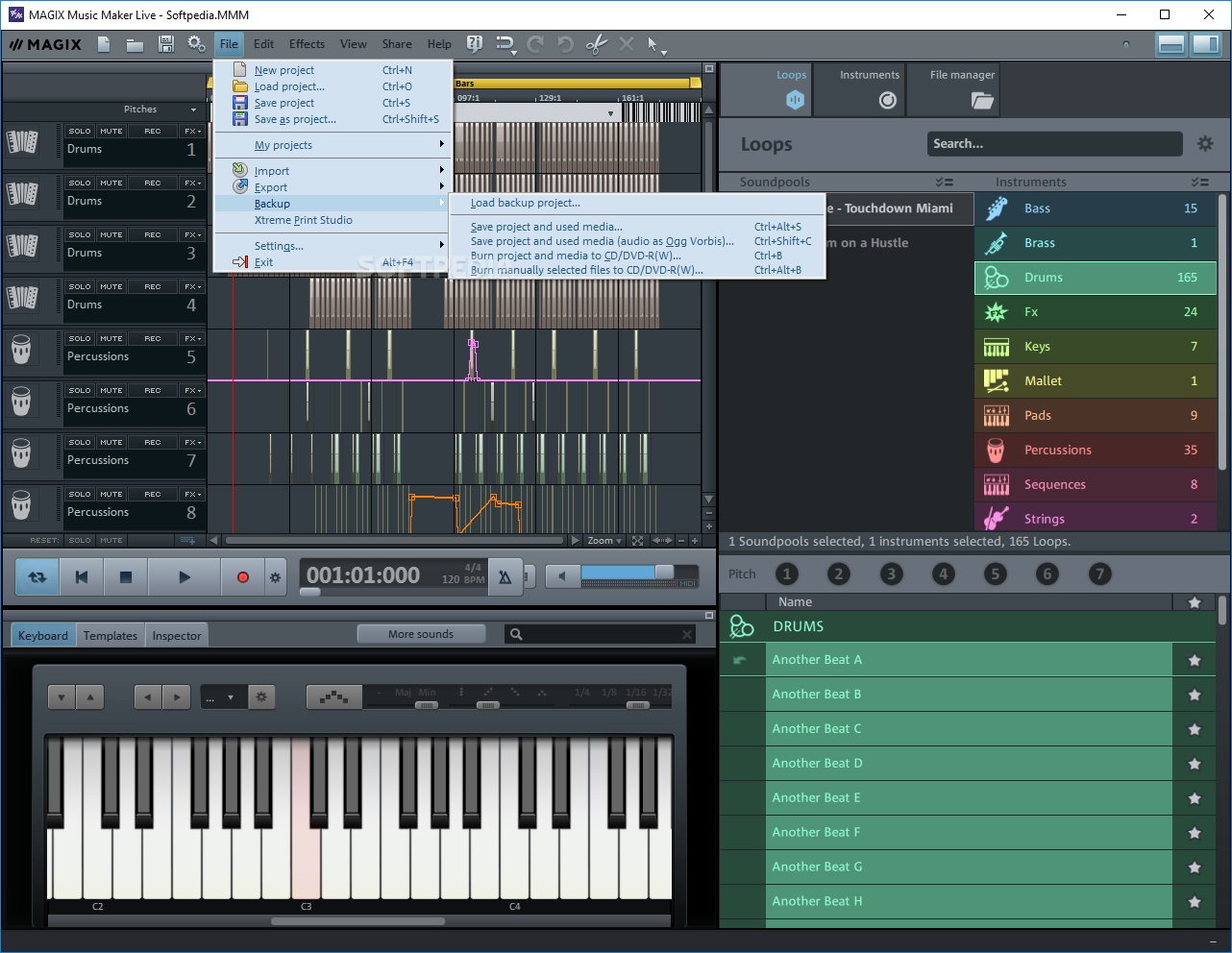Screen dimensions: 1232x953
Task: Click the More sounds button
Action: click(421, 634)
